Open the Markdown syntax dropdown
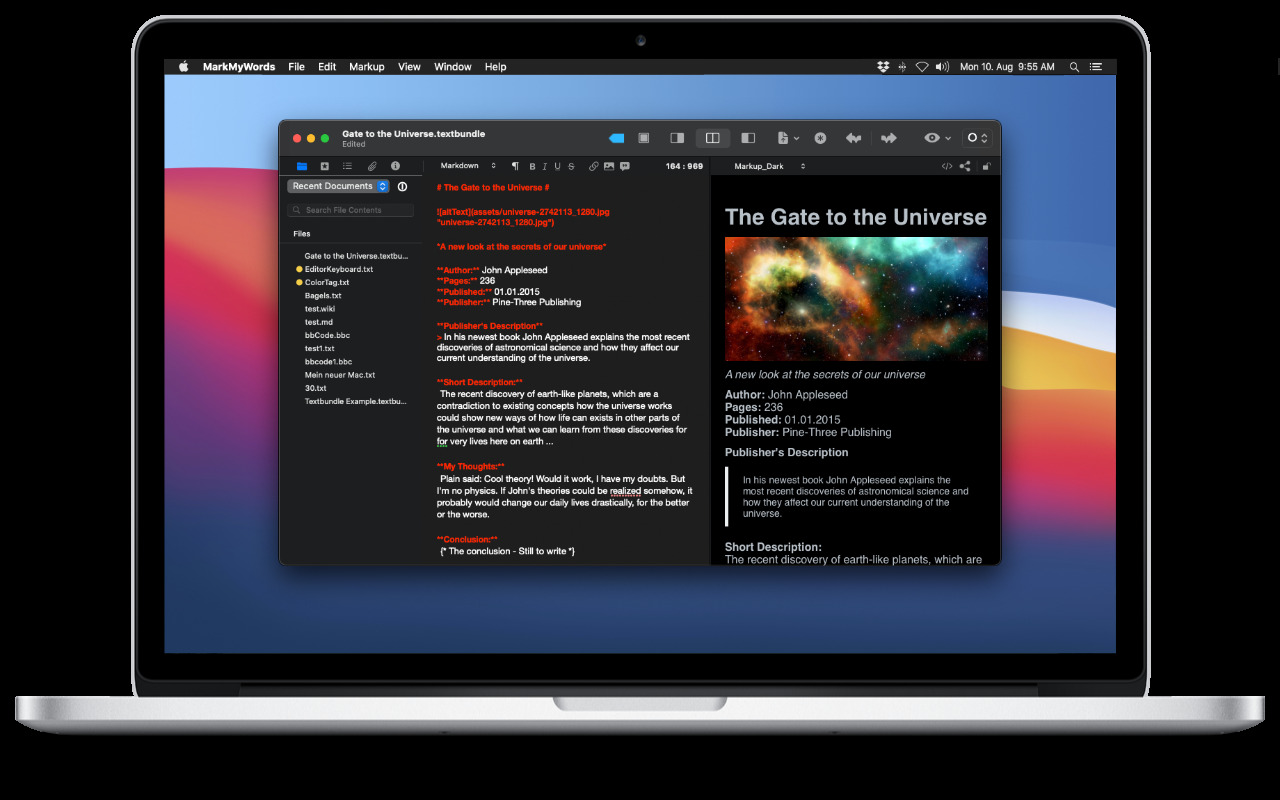 (x=467, y=166)
